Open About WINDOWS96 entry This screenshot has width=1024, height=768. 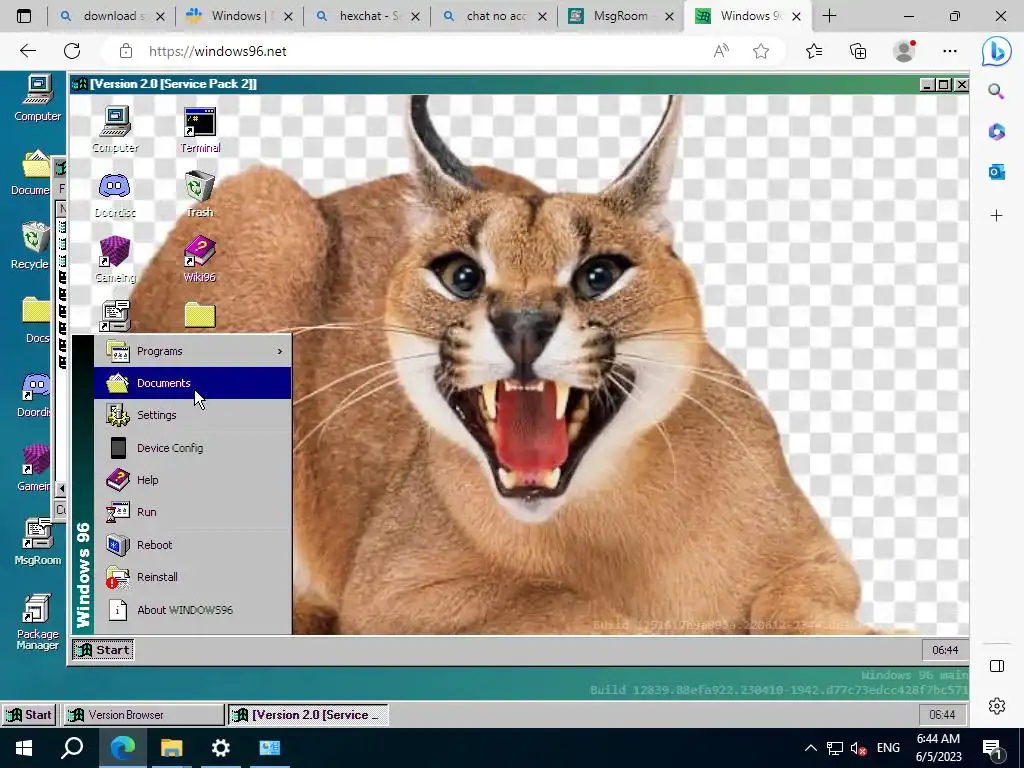(x=193, y=610)
